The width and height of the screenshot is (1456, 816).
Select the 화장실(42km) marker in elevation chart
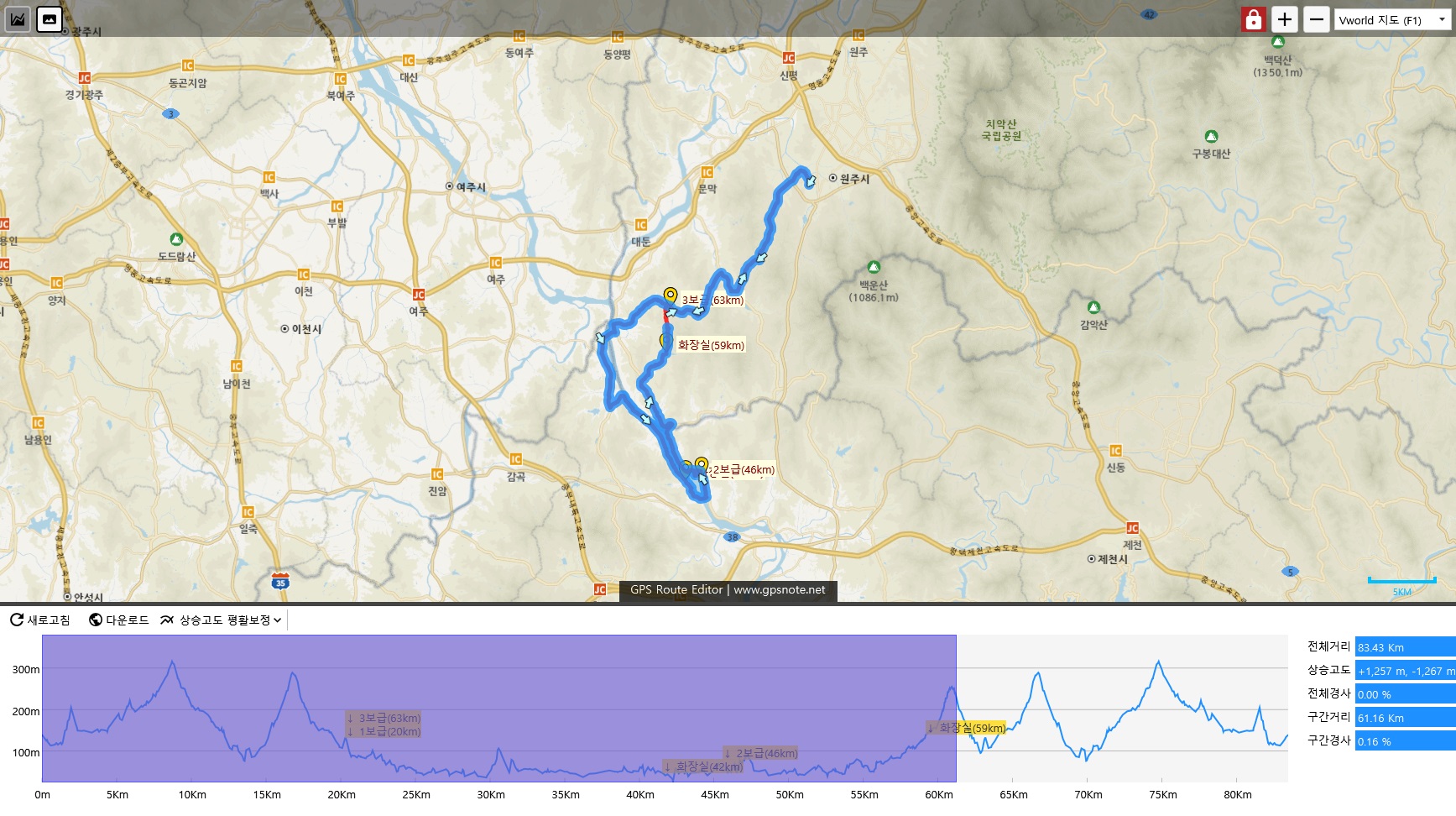(x=703, y=766)
